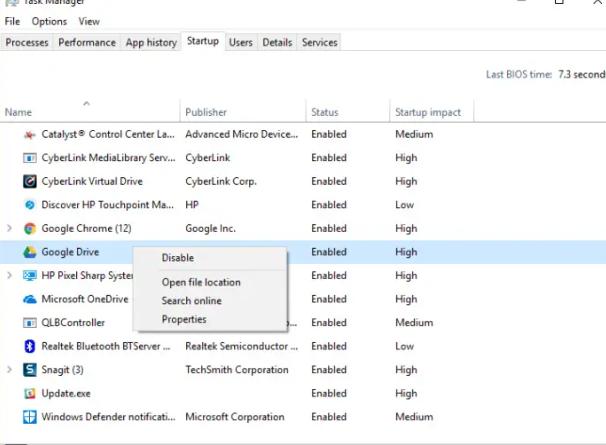Image resolution: width=606 pixels, height=445 pixels.
Task: Expand the Snagit (3) group
Action: [9, 370]
